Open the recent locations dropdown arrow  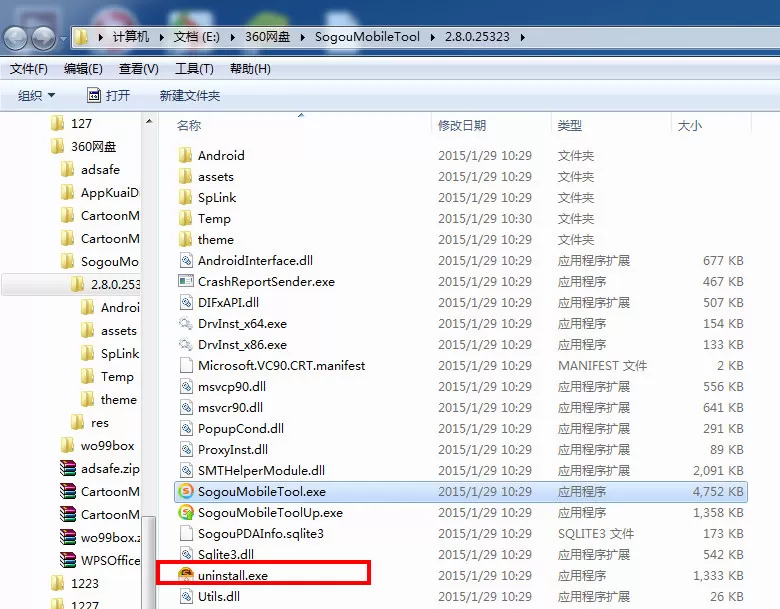coord(63,38)
